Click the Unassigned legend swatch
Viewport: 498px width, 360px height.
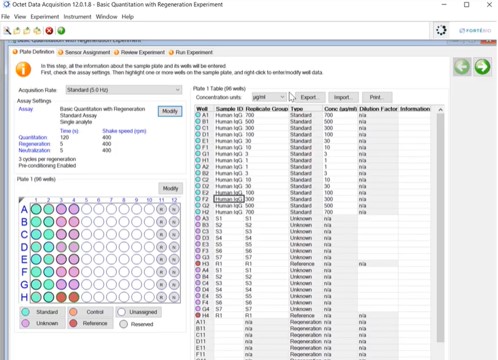(122, 312)
